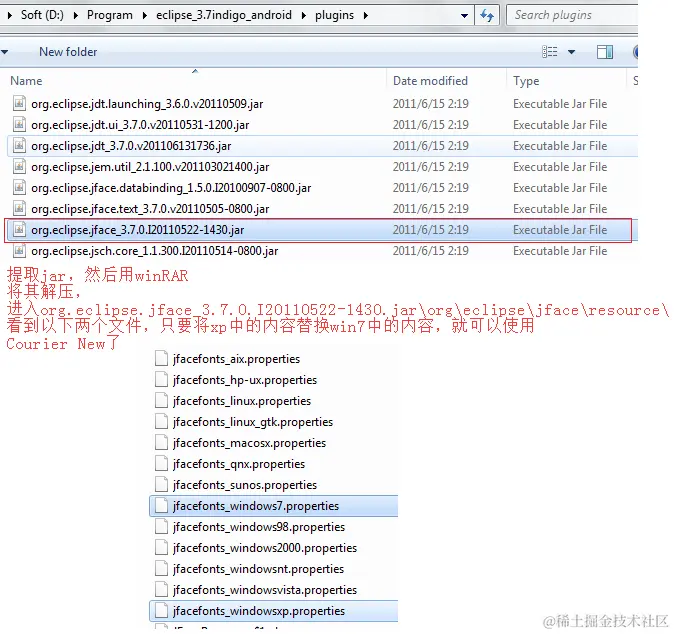This screenshot has height=634, width=674.
Task: Select the plugins breadcrumb
Action: pos(334,15)
